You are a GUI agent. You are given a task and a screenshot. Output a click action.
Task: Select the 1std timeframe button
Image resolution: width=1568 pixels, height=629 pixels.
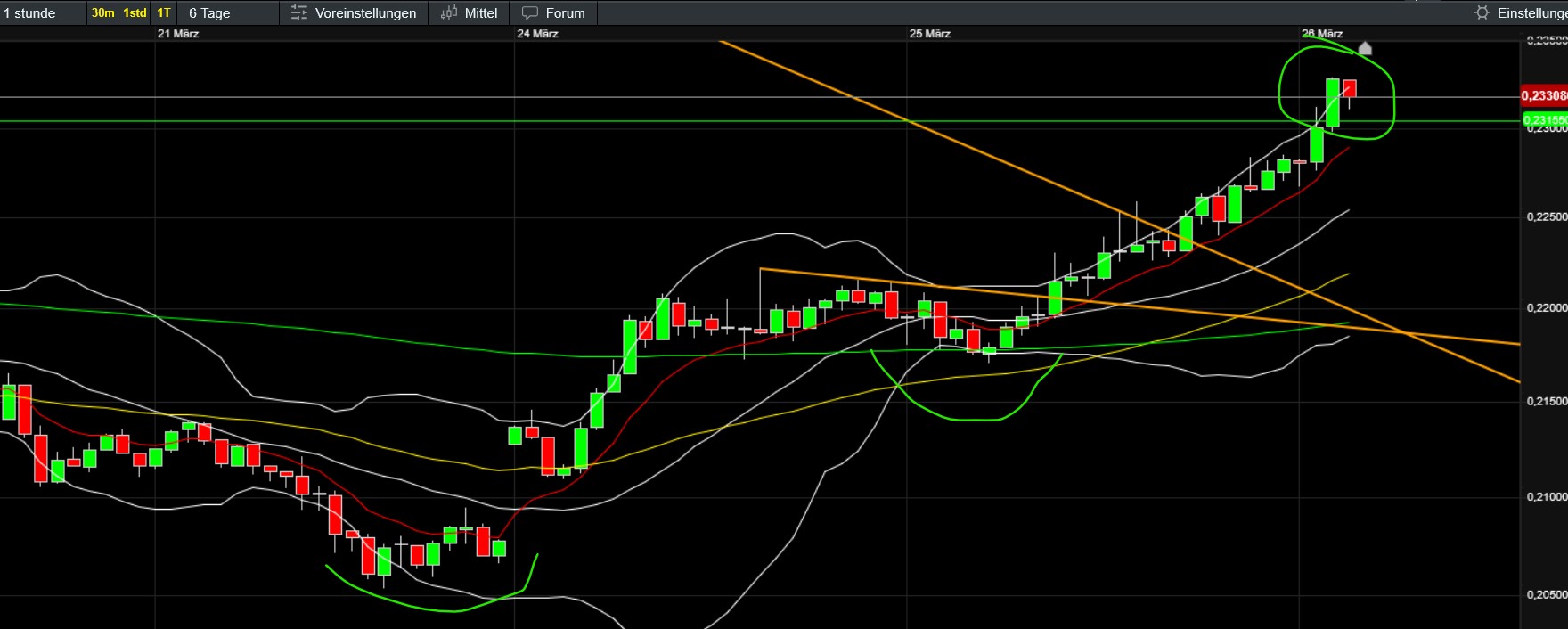tap(135, 12)
